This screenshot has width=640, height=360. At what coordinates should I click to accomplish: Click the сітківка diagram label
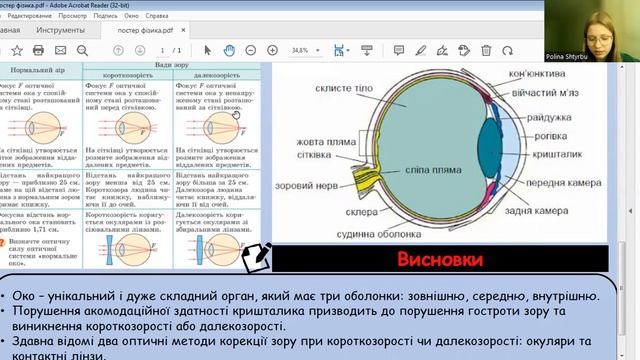click(314, 155)
